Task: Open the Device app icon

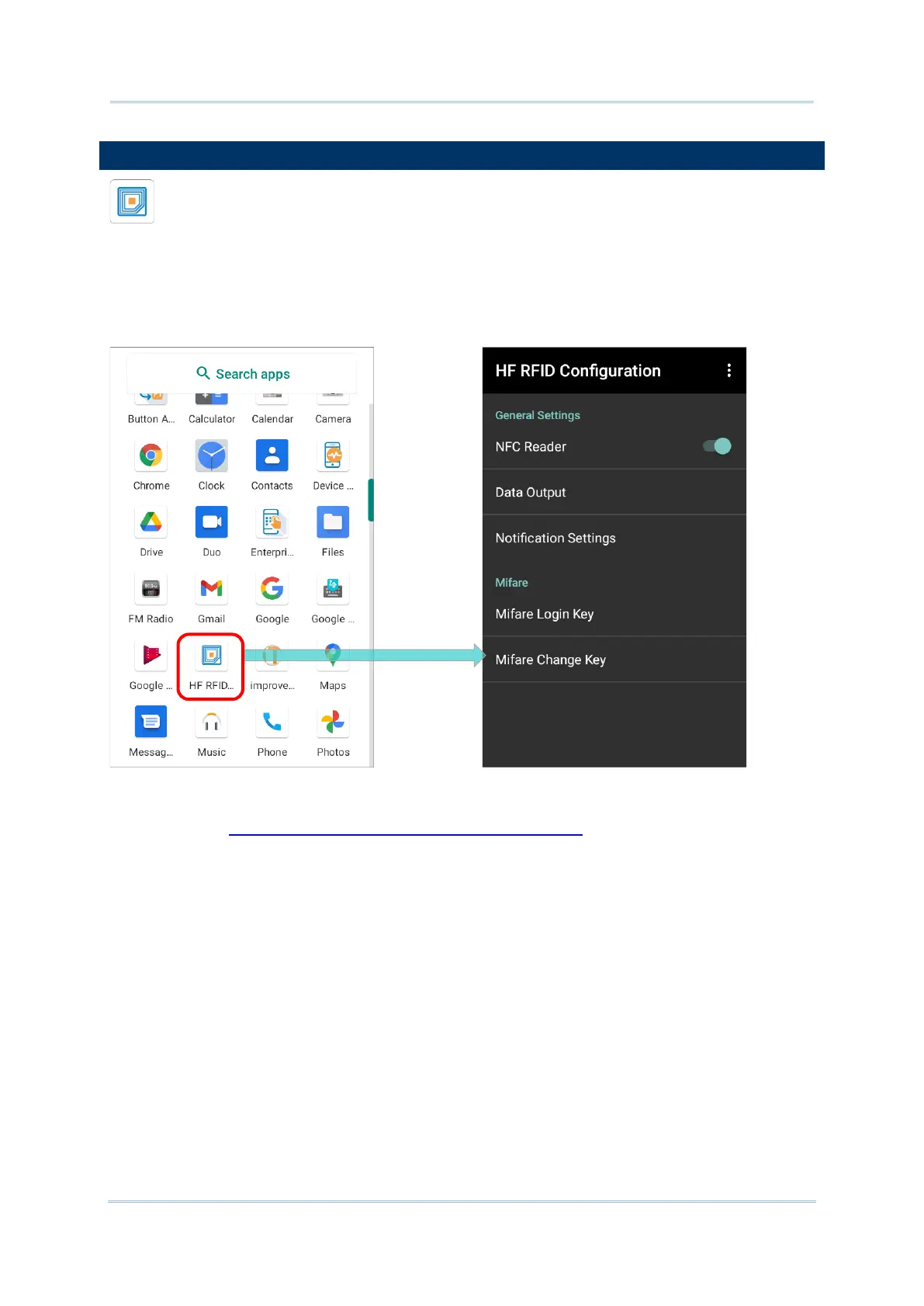Action: coord(333,456)
